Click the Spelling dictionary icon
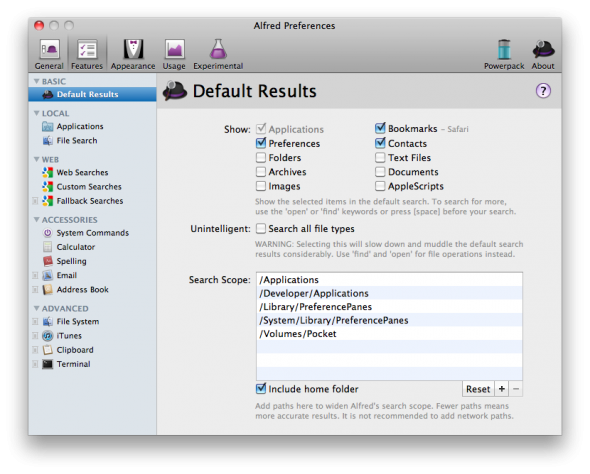The width and height of the screenshot is (590, 474). pyautogui.click(x=47, y=261)
